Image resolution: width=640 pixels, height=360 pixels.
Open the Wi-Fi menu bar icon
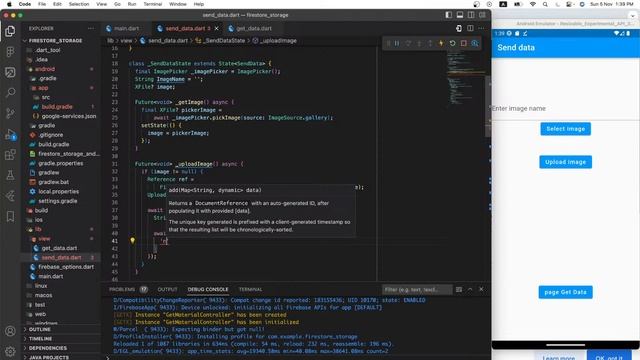click(x=533, y=4)
